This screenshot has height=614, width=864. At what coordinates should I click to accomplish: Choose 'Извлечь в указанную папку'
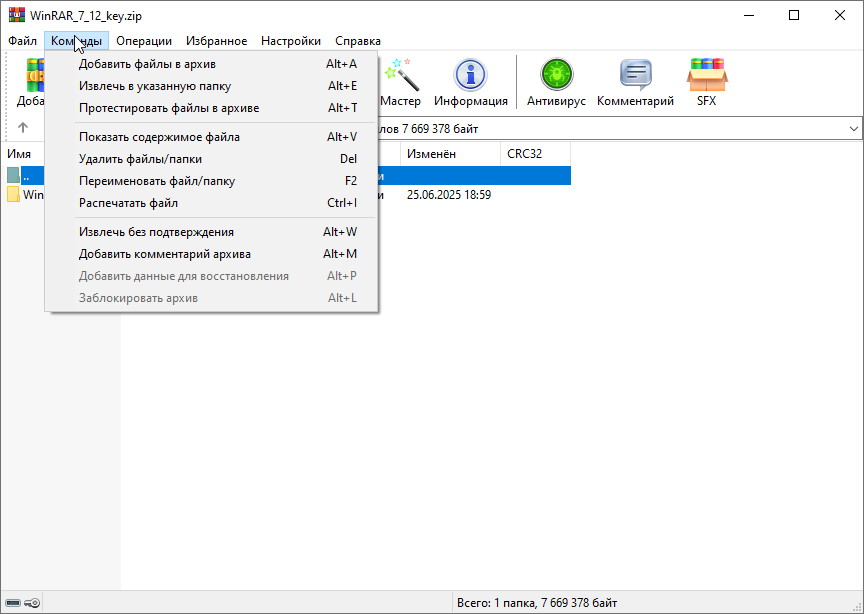click(212, 86)
